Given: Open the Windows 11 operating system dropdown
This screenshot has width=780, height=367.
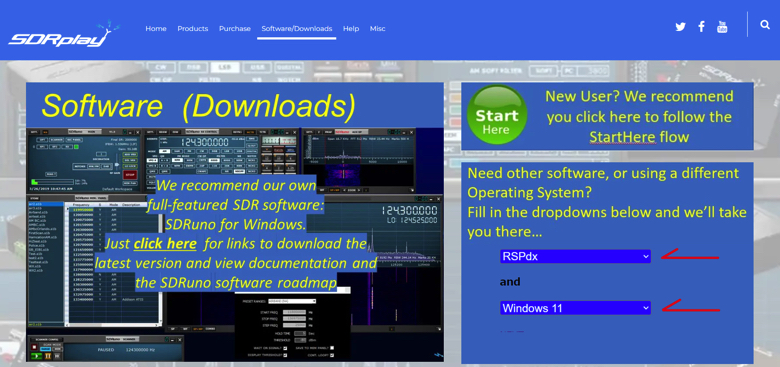Looking at the screenshot, I should click(x=575, y=308).
